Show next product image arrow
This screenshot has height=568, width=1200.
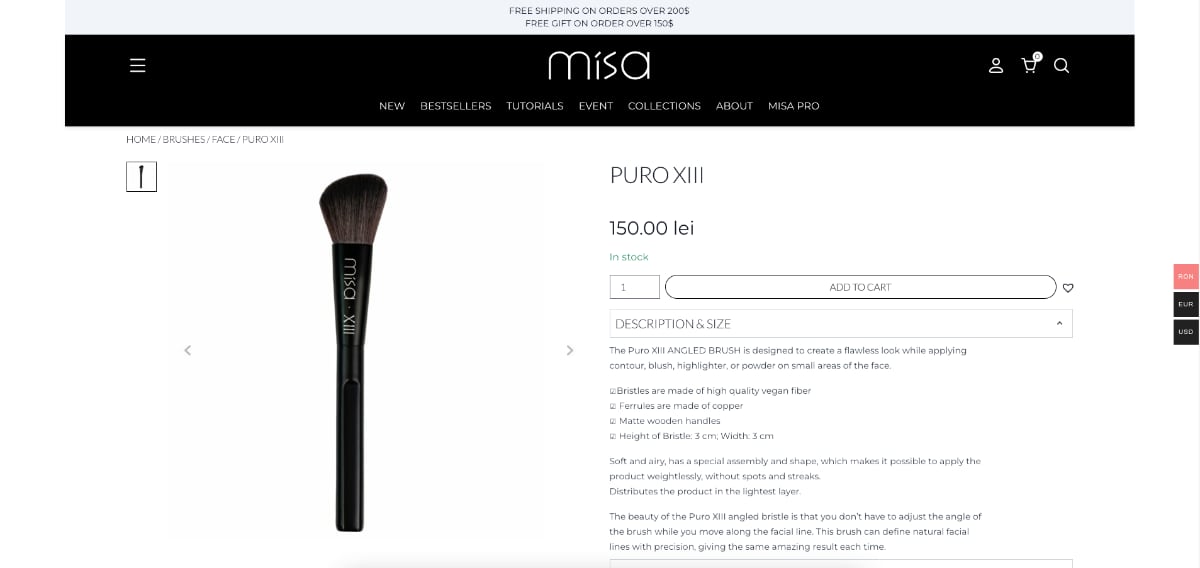570,350
